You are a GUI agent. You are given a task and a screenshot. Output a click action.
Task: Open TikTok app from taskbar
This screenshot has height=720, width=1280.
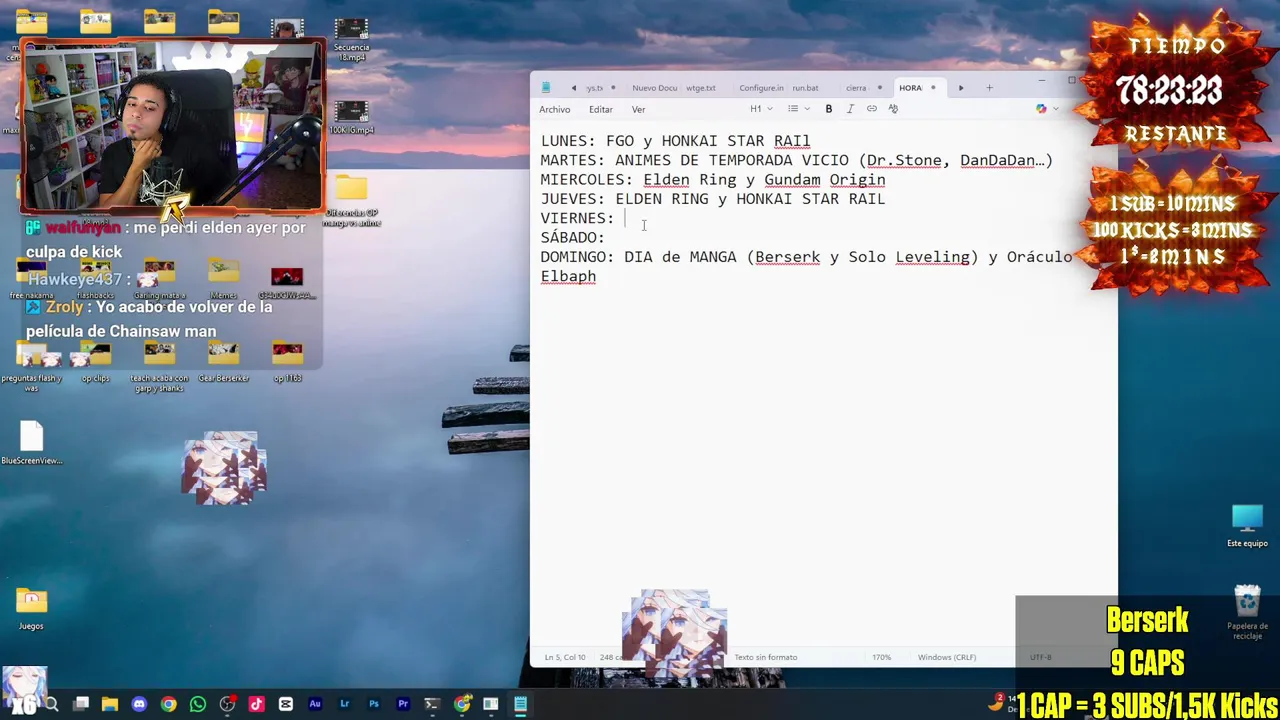click(256, 704)
